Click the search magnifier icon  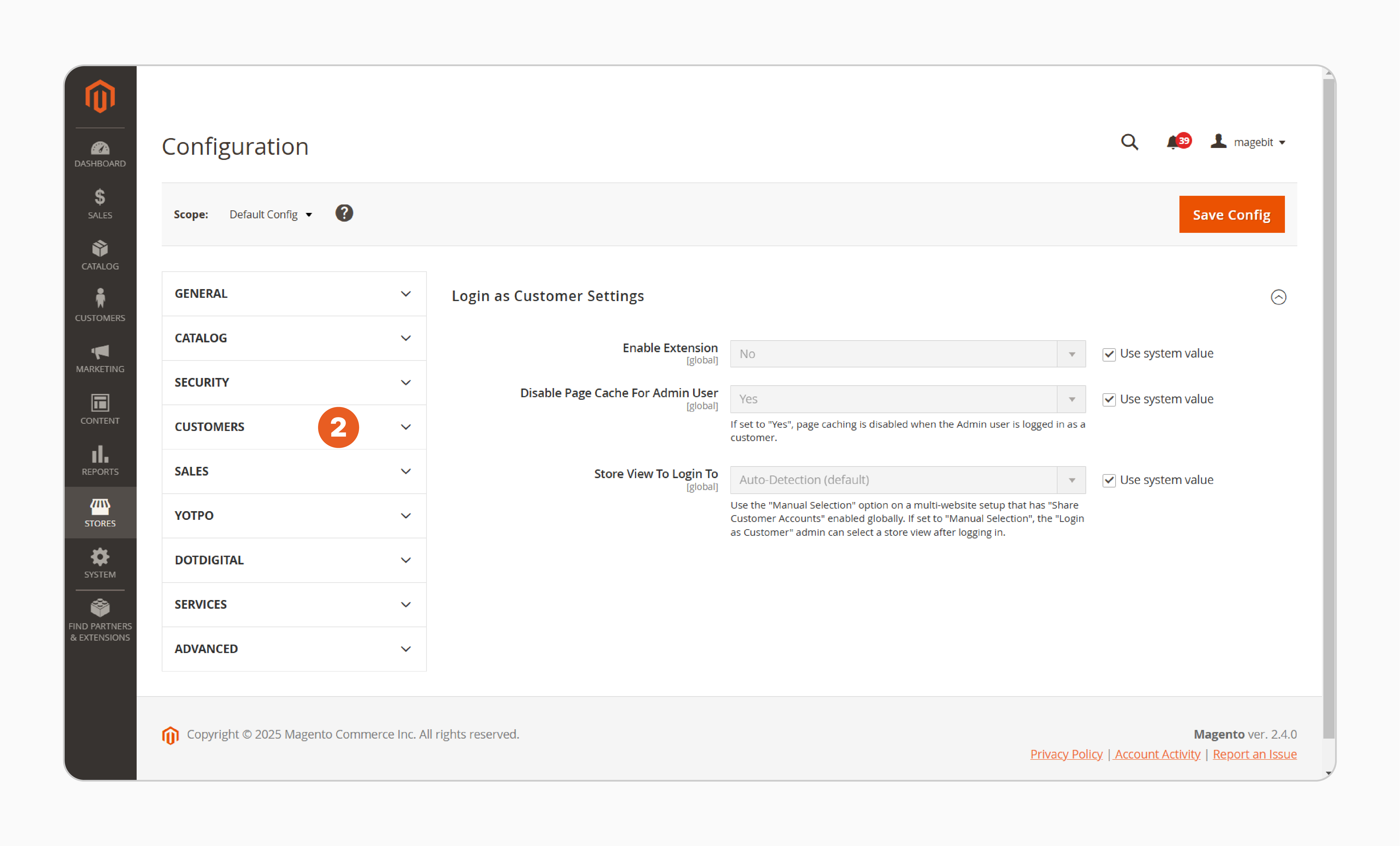1129,142
